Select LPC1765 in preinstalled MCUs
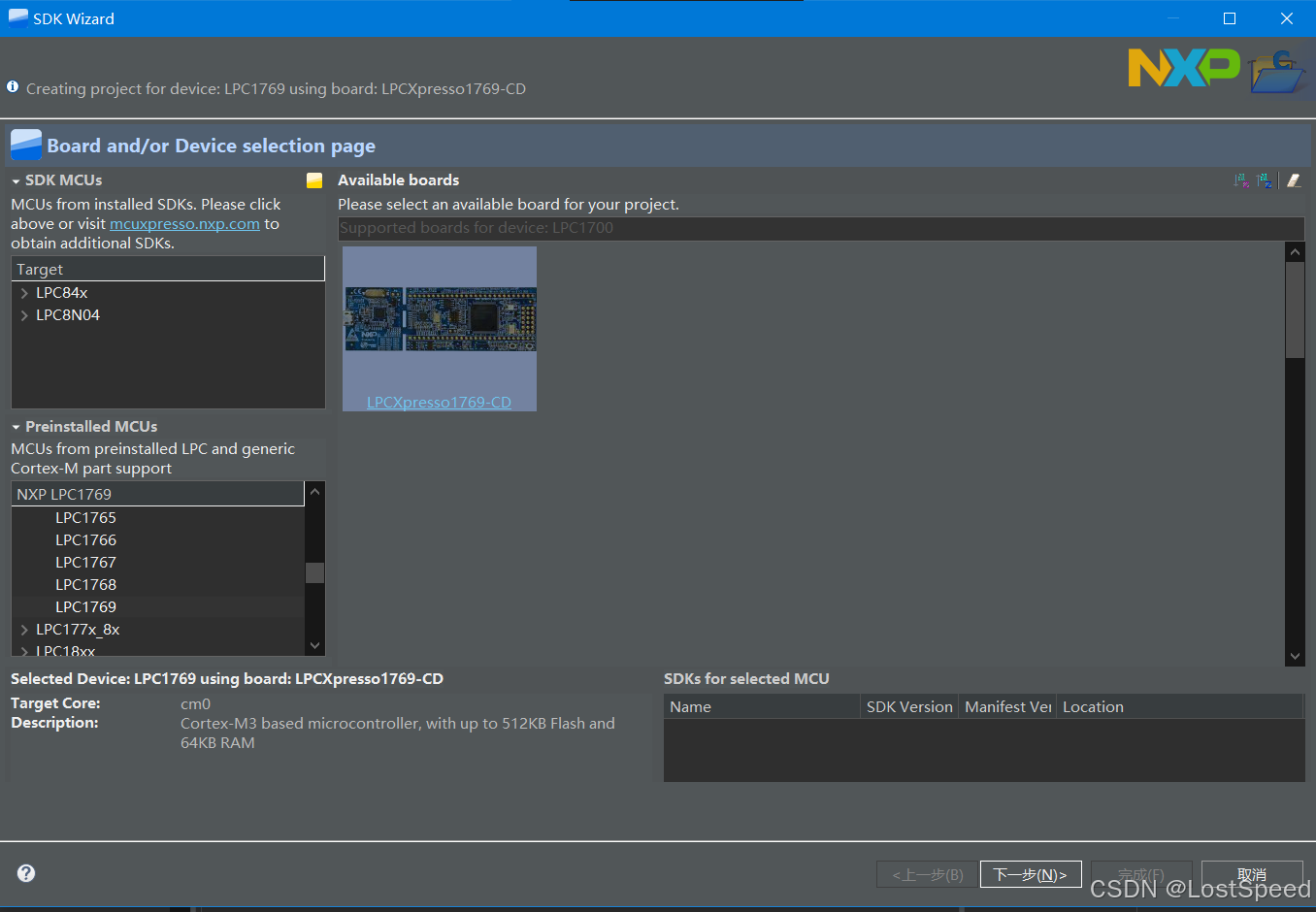This screenshot has width=1316, height=912. (x=85, y=518)
